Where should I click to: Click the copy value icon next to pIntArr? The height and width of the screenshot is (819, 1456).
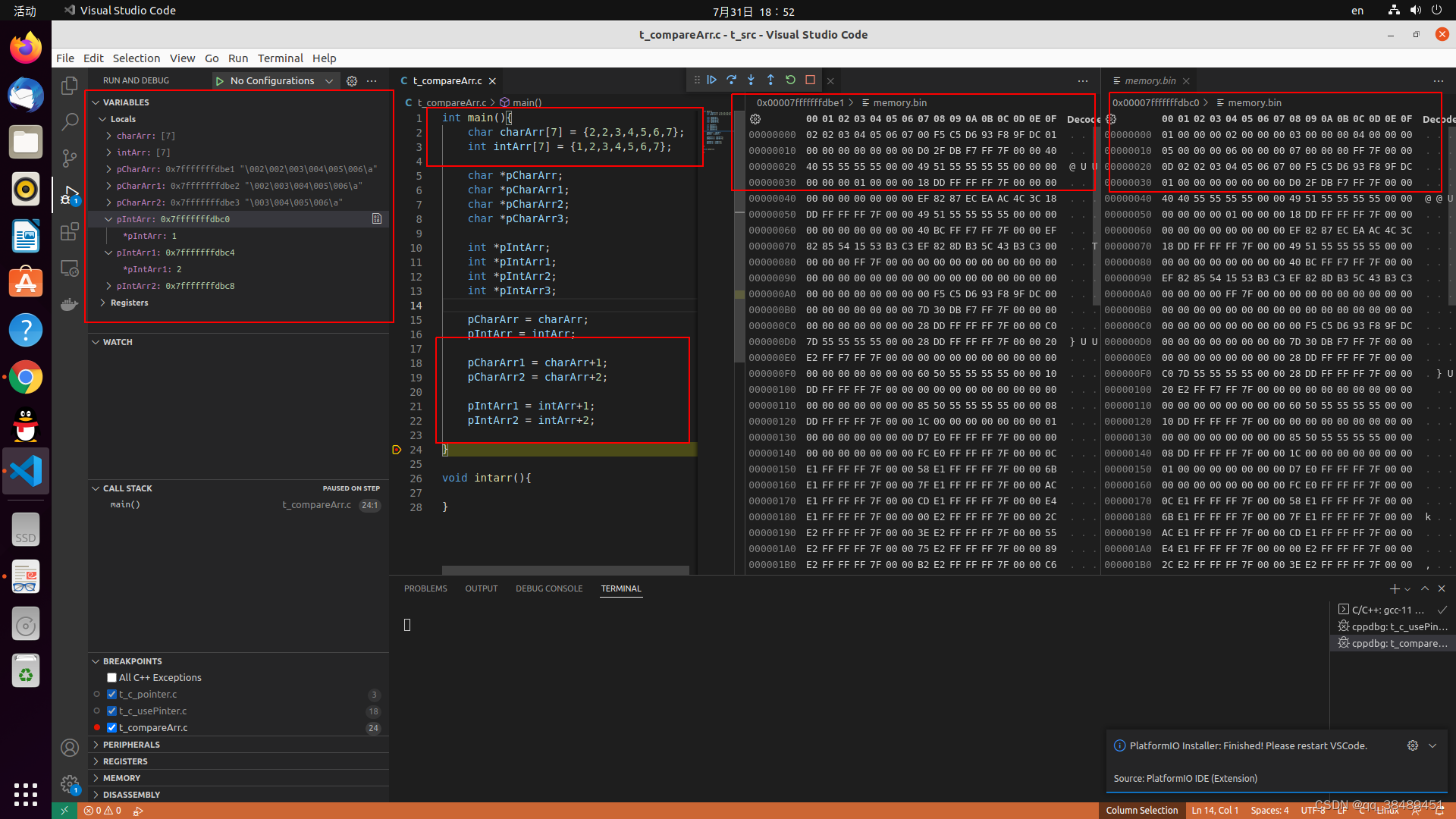(x=377, y=219)
